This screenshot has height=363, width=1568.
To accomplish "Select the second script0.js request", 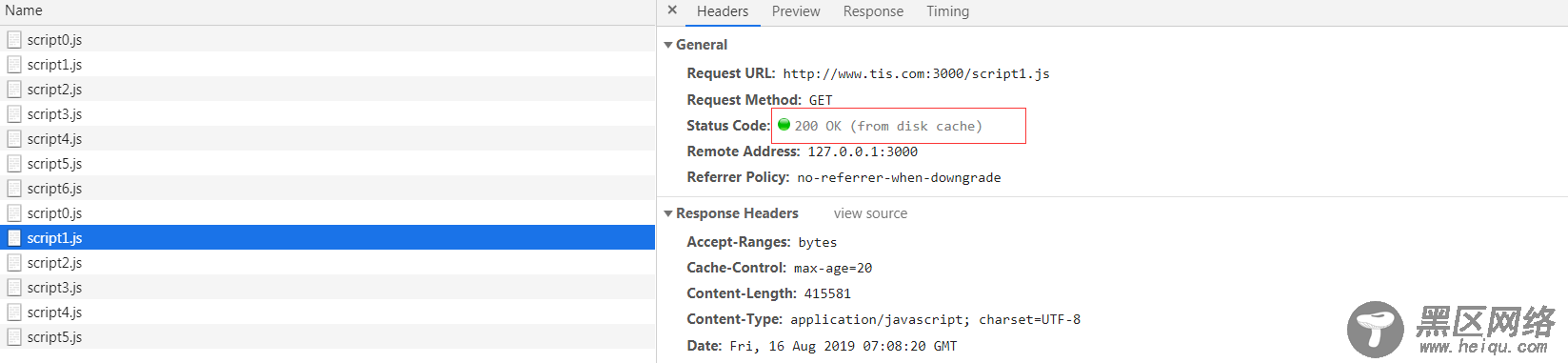I will click(327, 213).
